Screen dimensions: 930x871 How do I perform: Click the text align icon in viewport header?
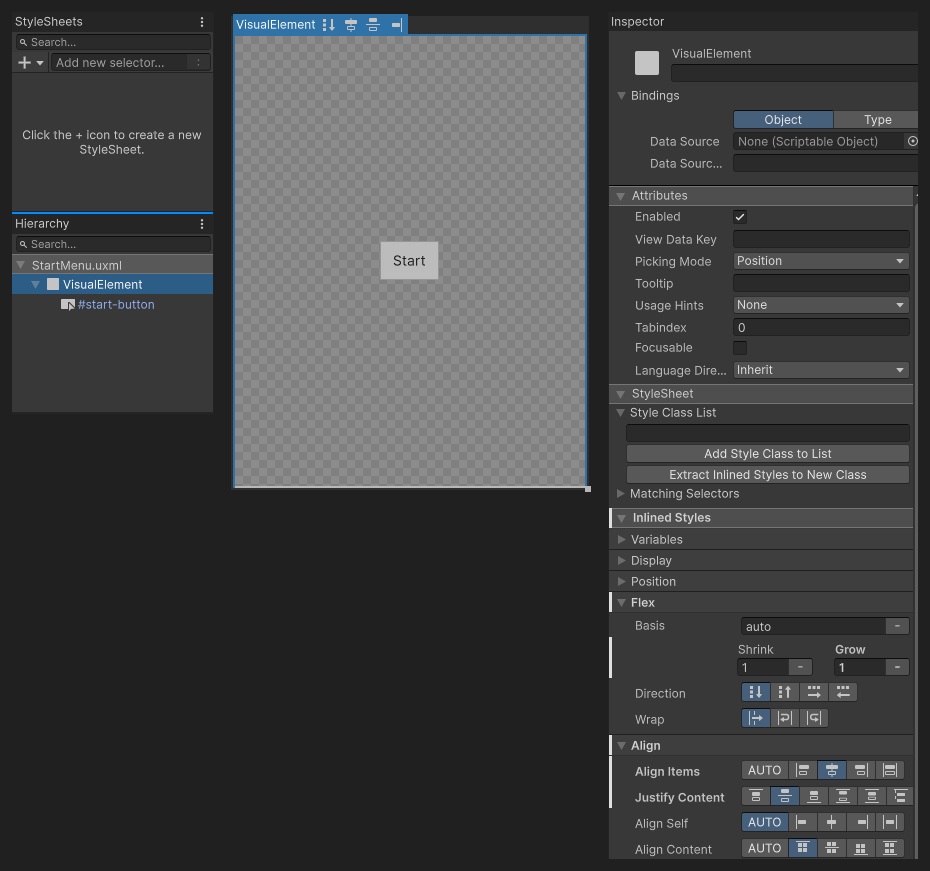[396, 25]
